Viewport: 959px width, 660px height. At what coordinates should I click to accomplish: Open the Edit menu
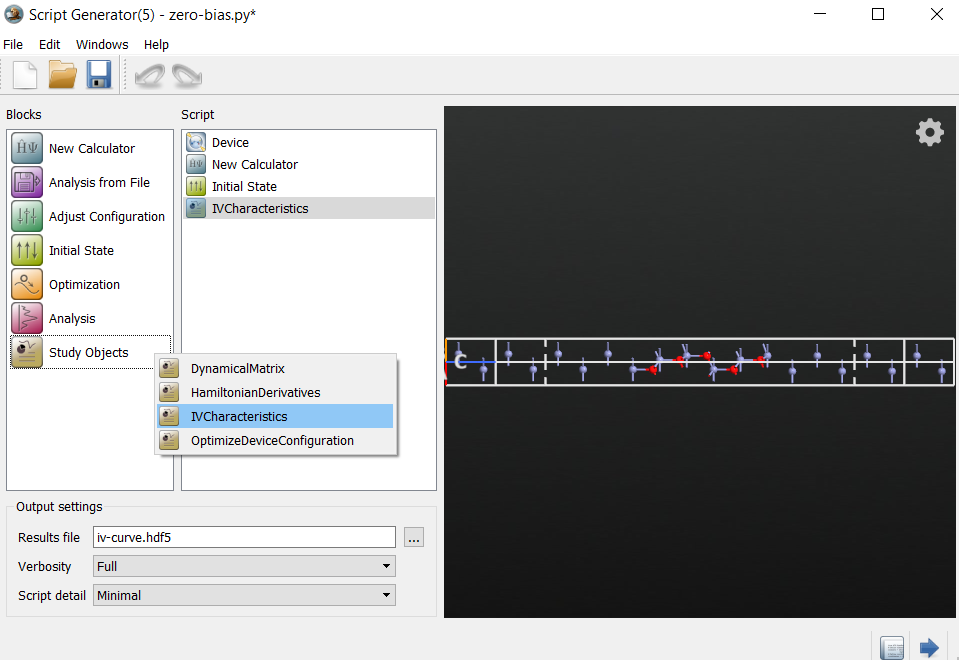[50, 45]
